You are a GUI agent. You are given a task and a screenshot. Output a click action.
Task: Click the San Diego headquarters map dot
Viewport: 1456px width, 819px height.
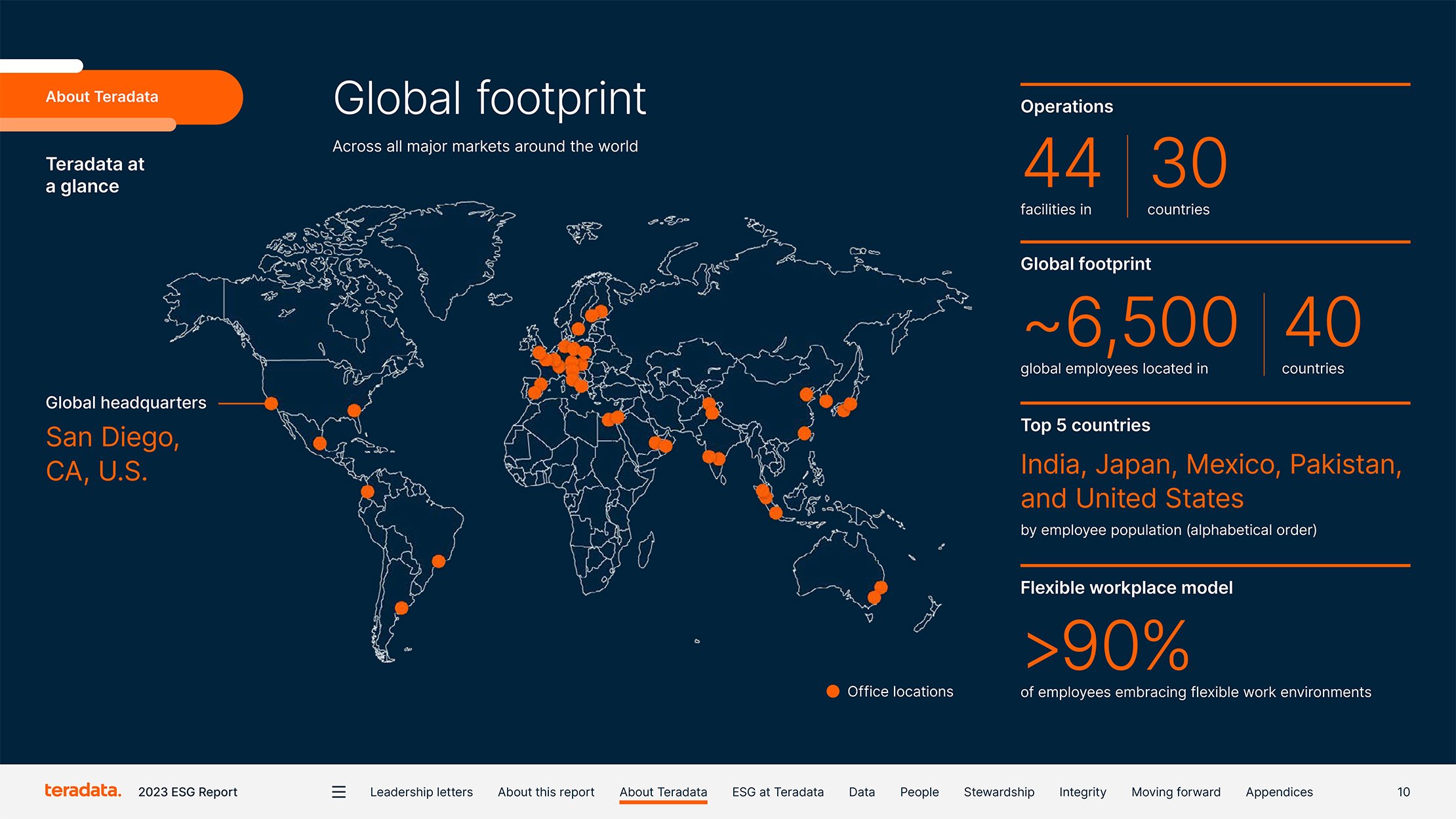271,403
